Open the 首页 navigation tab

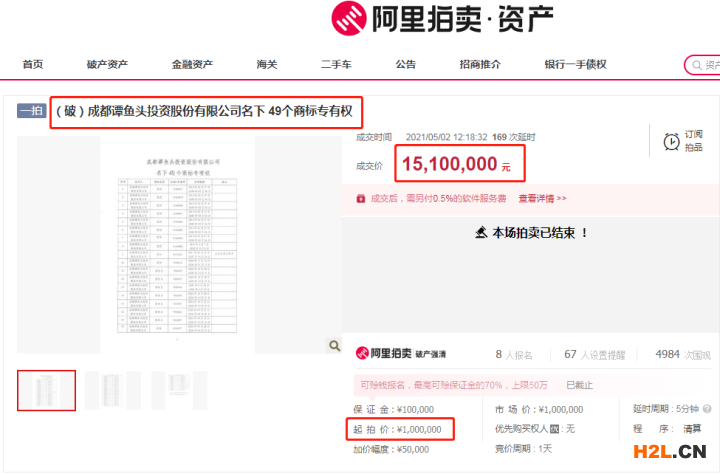pos(33,65)
